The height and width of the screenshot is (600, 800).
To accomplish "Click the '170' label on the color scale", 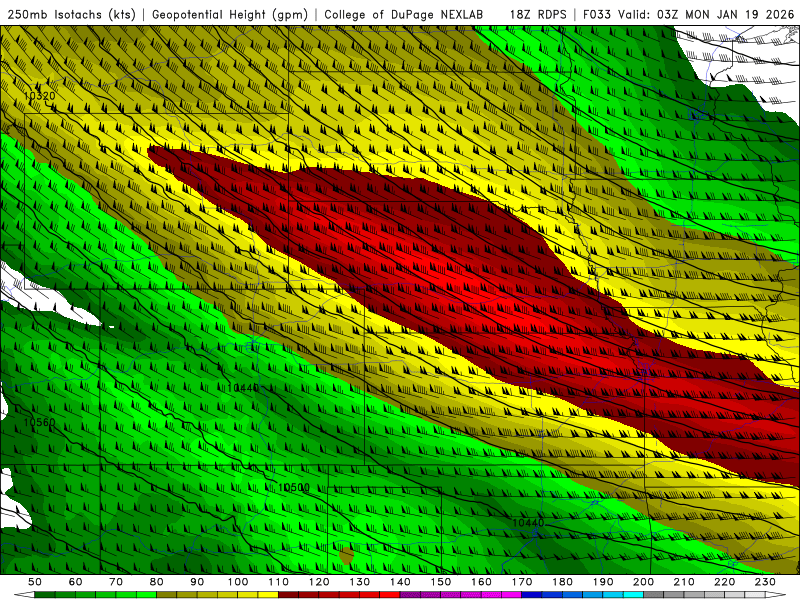I will click(x=521, y=582).
